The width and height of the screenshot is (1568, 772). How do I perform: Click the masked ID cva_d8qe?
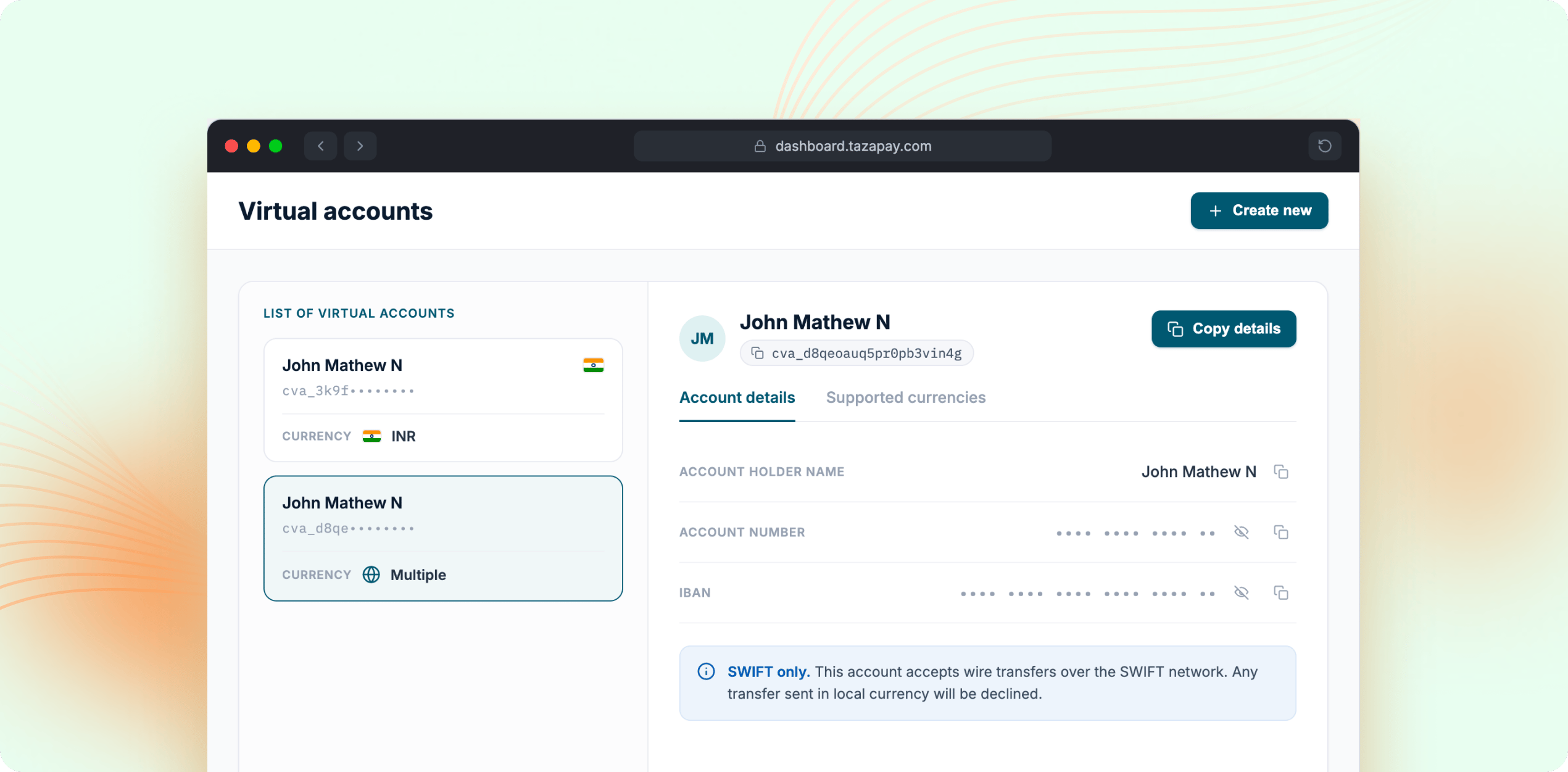pyautogui.click(x=348, y=528)
